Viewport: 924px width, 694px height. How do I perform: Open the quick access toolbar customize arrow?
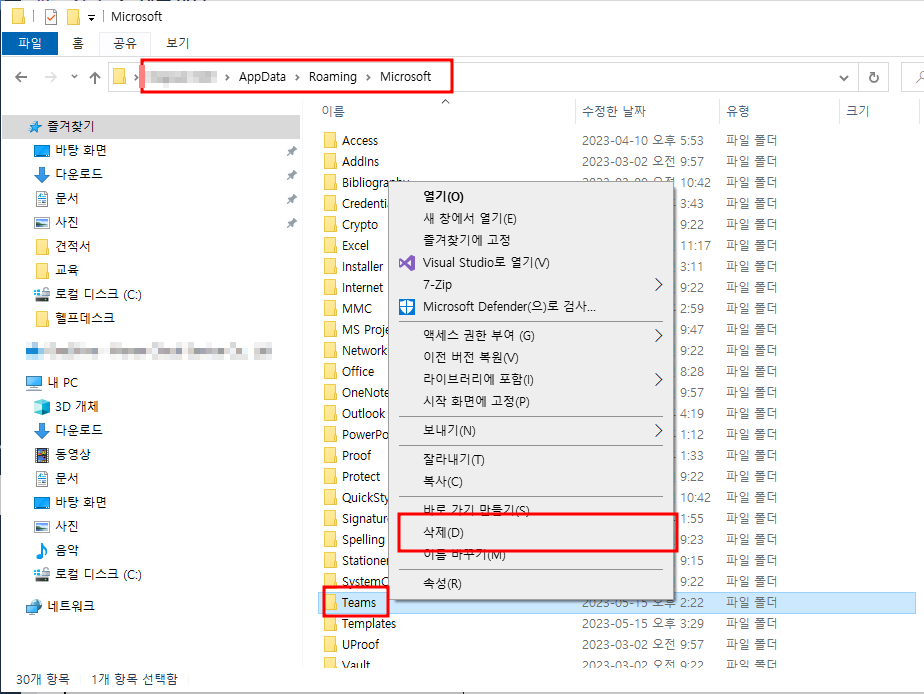(x=91, y=18)
